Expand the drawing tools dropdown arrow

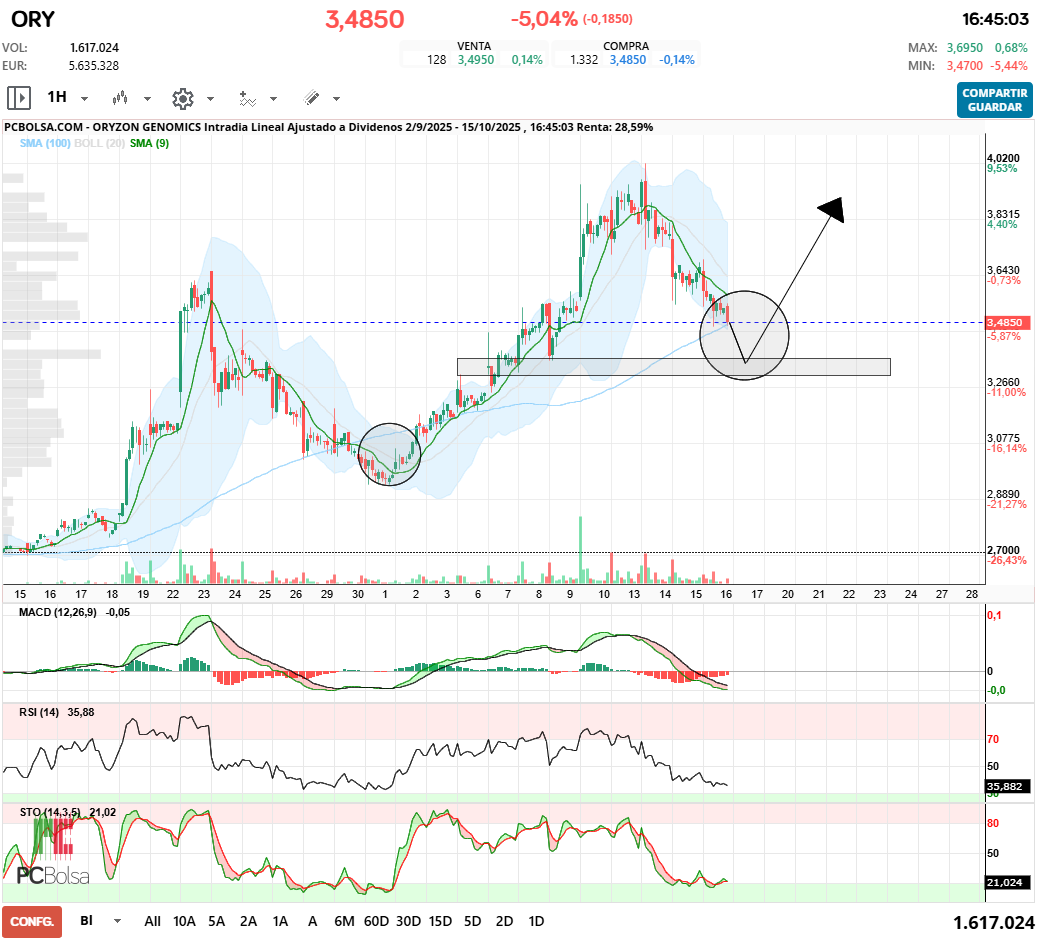pos(336,99)
